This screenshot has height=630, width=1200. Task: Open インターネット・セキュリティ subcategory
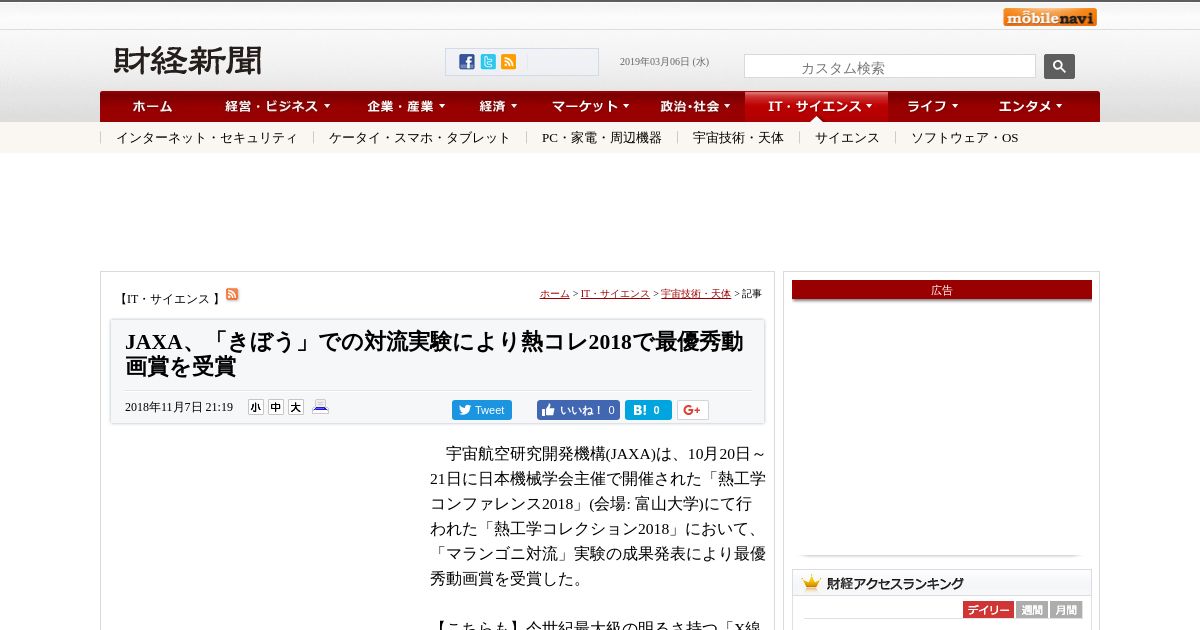[x=207, y=138]
